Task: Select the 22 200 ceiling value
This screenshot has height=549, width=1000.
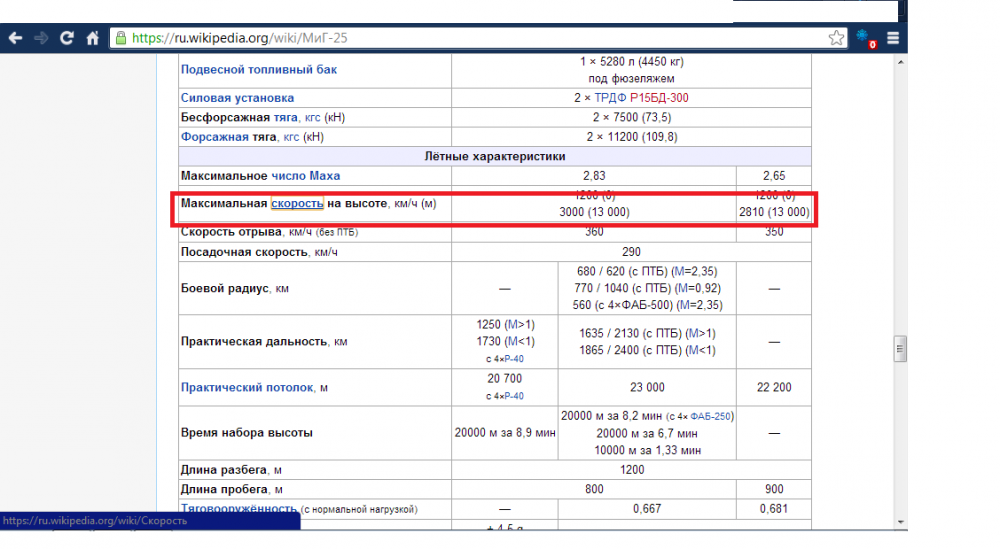Action: click(774, 388)
